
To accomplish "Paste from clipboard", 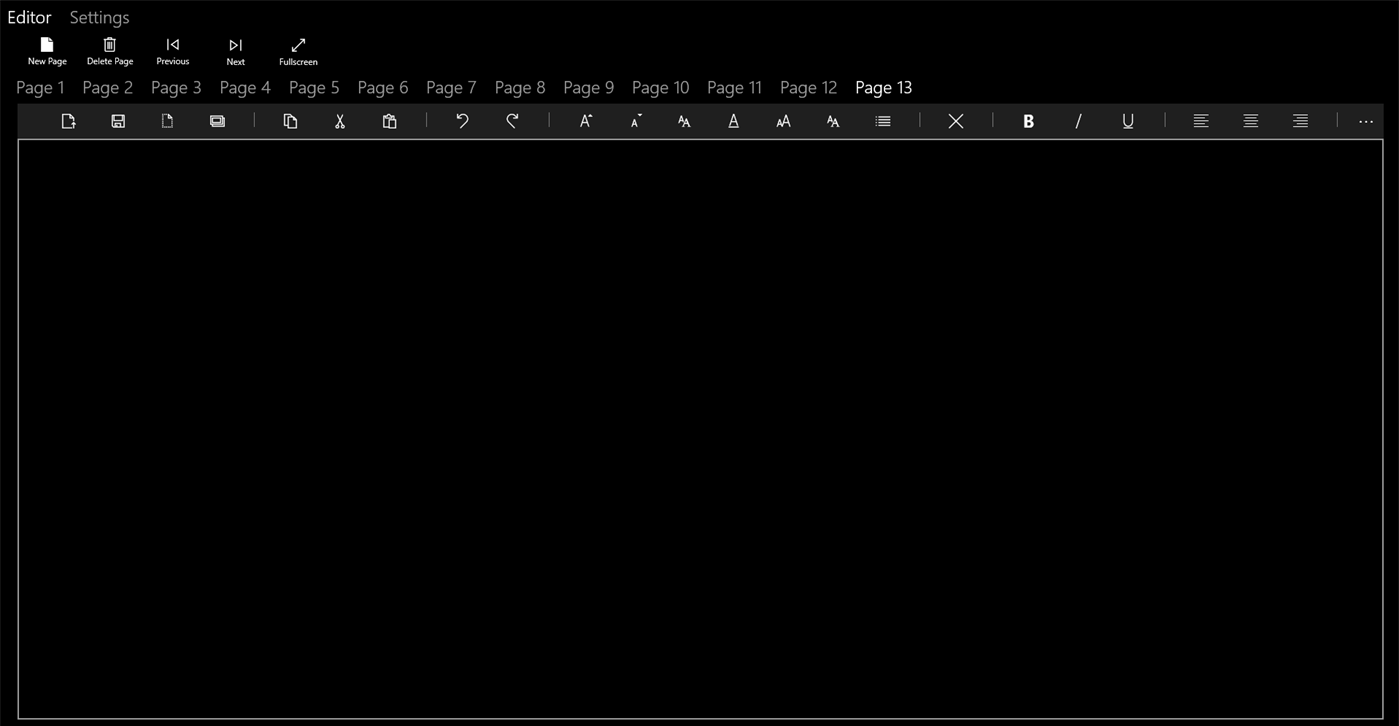I will point(389,121).
